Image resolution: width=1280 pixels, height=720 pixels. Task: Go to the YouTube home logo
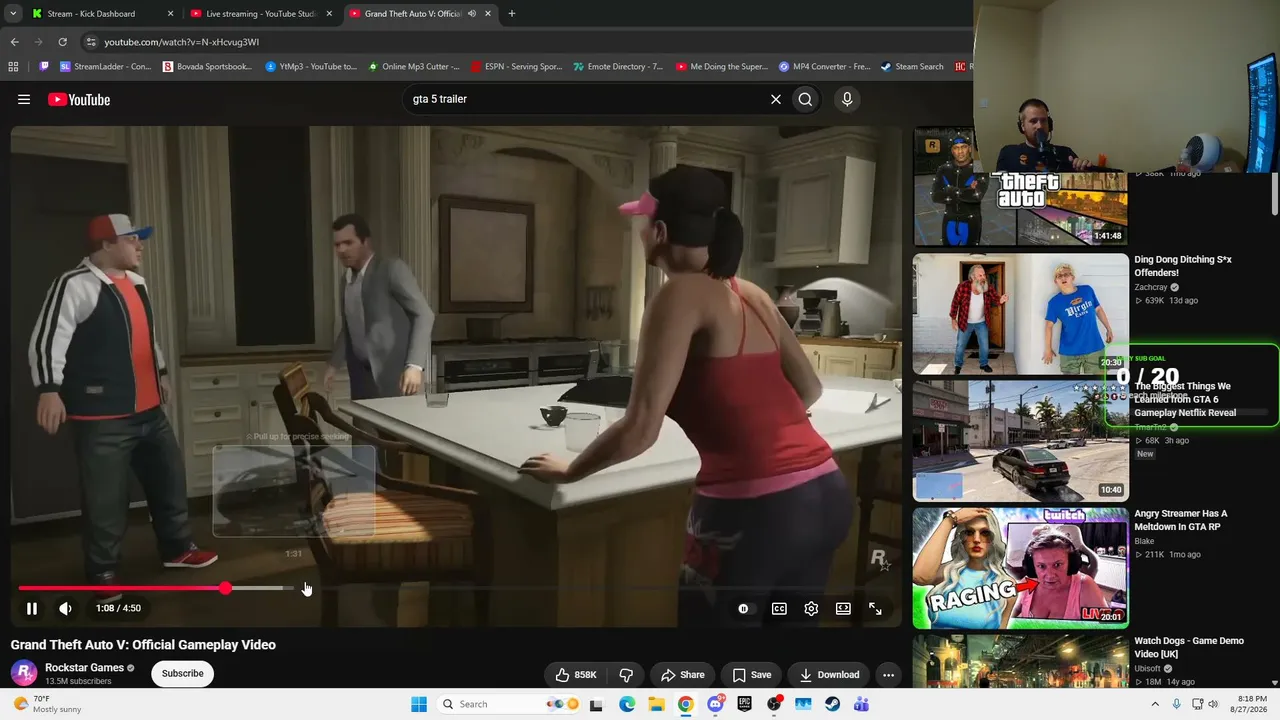coord(79,99)
